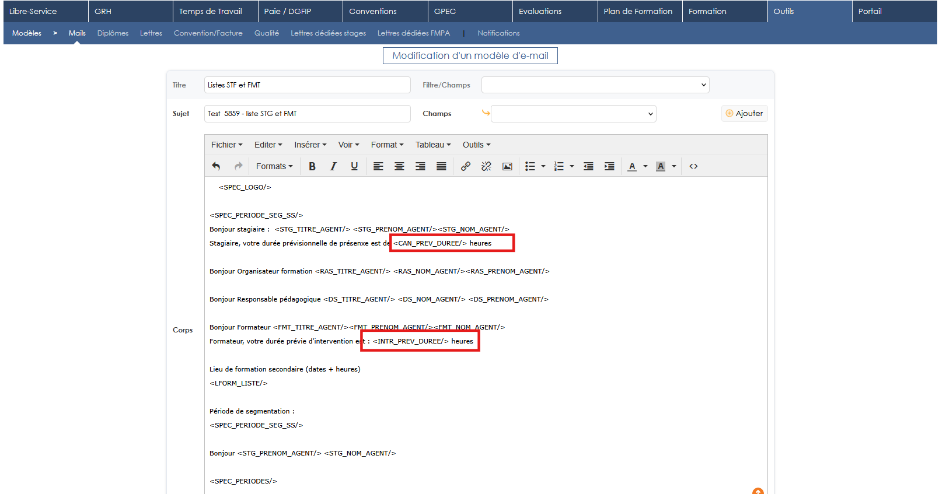
Task: Open Lettres dédiées FMPA submenu
Action: (414, 33)
